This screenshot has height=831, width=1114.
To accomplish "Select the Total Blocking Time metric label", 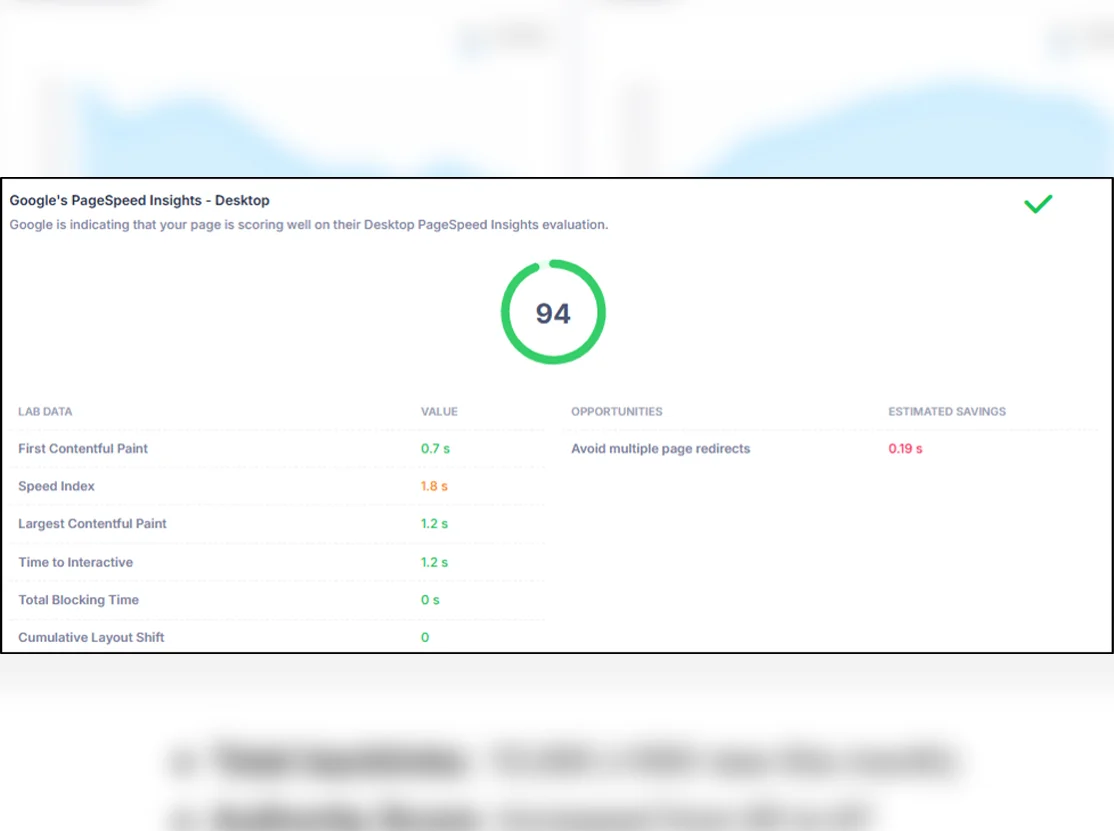I will 78,600.
